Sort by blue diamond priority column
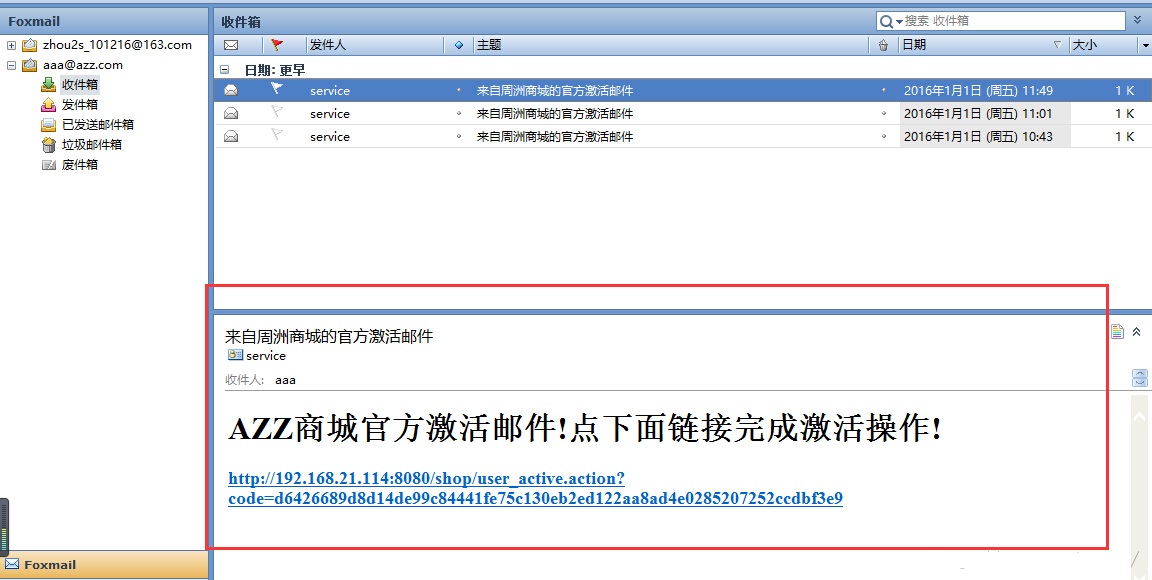Image resolution: width=1152 pixels, height=580 pixels. coord(459,45)
